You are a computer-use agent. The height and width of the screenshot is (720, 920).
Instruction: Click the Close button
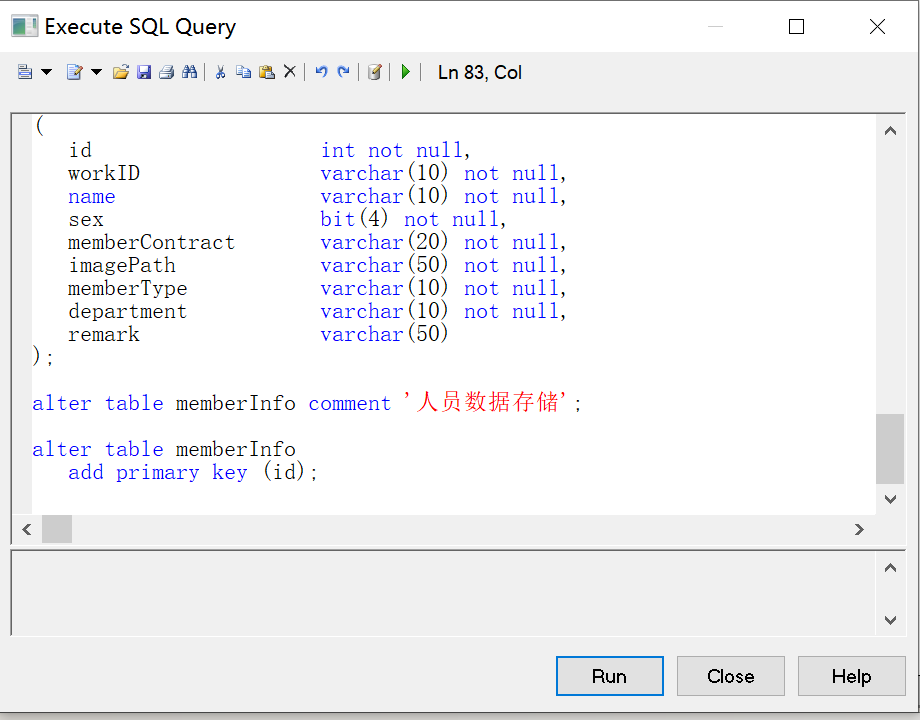click(x=730, y=676)
